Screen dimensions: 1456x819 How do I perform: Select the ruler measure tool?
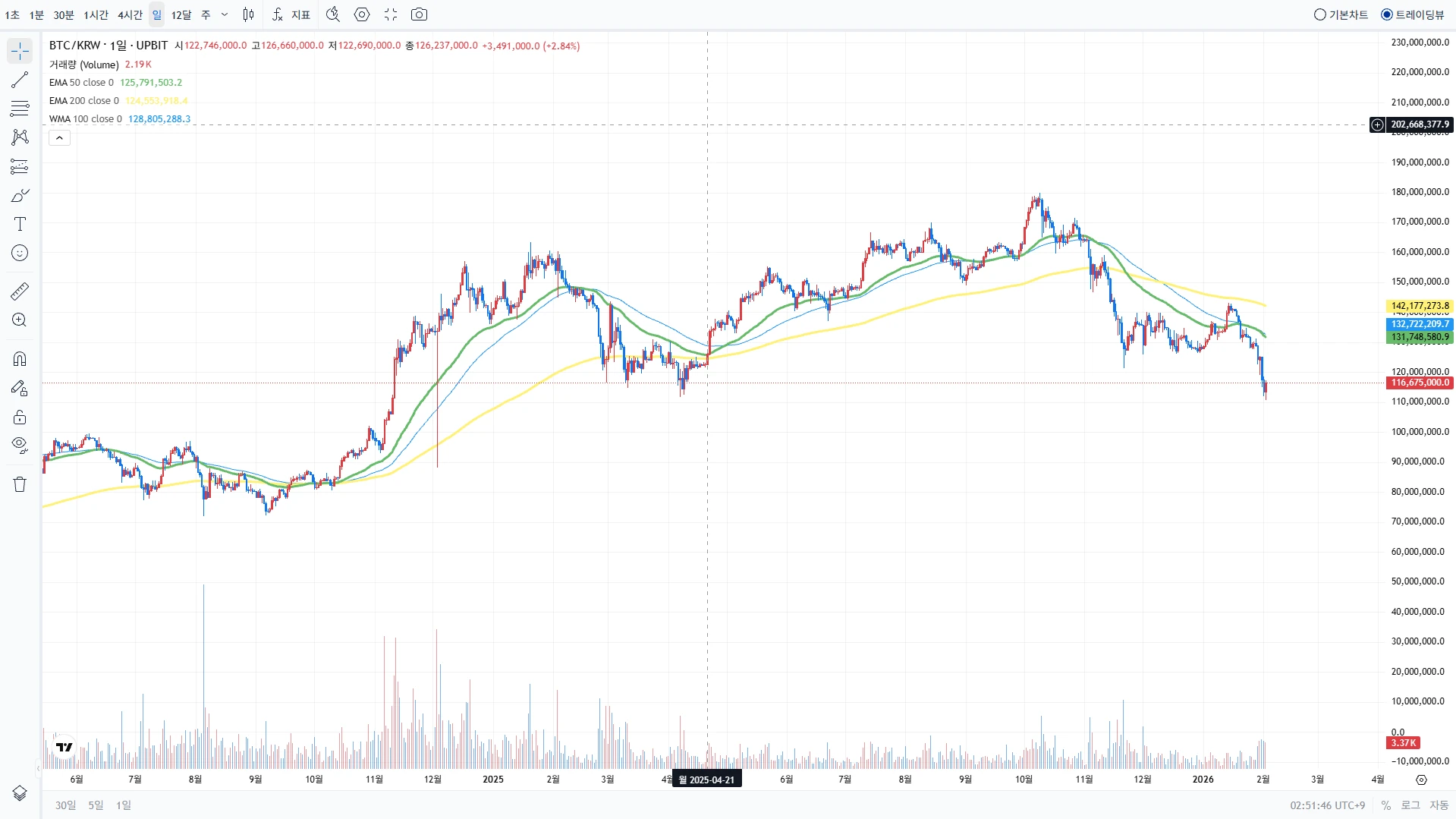pyautogui.click(x=20, y=291)
